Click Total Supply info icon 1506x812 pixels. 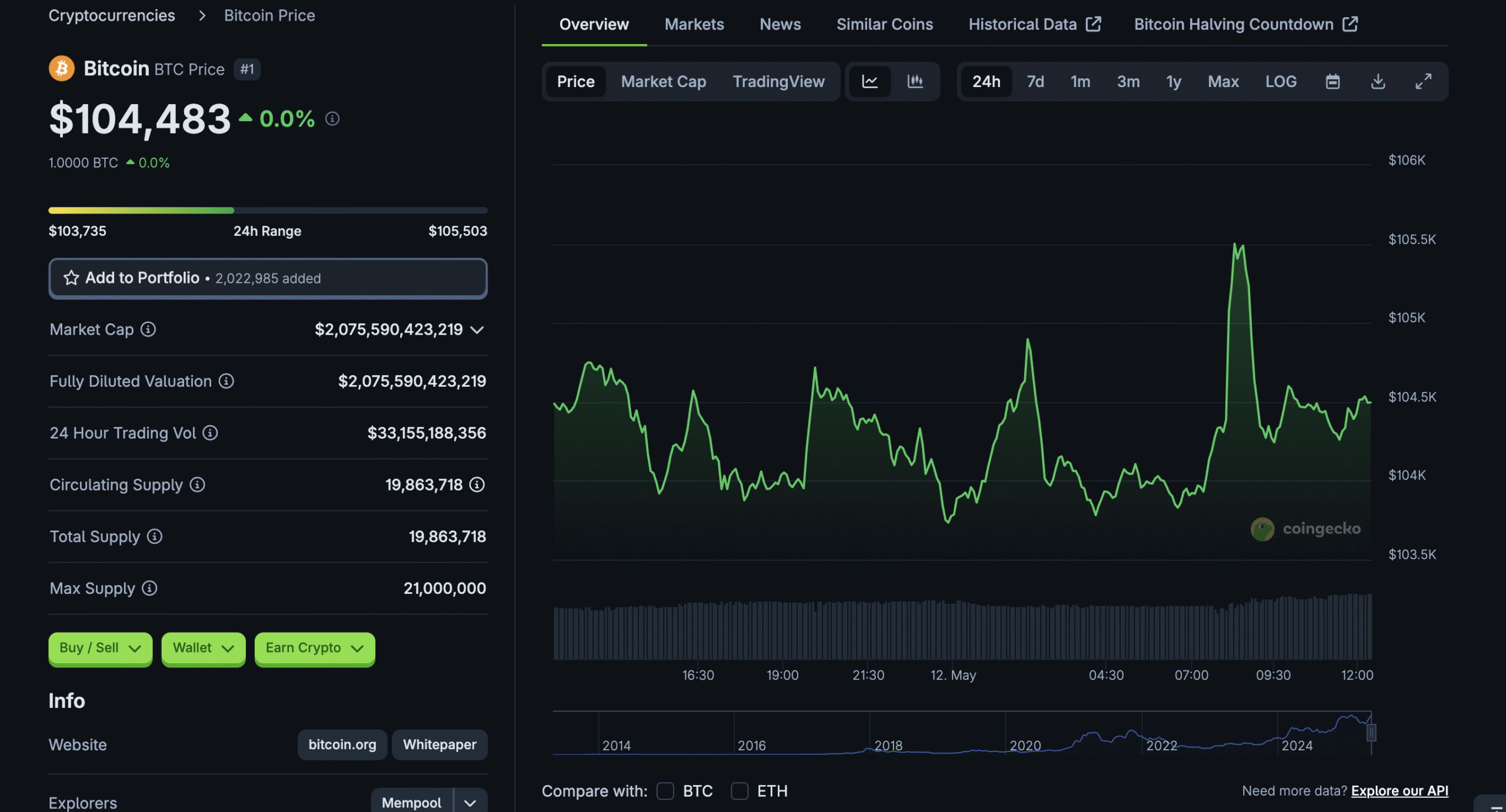pos(155,536)
